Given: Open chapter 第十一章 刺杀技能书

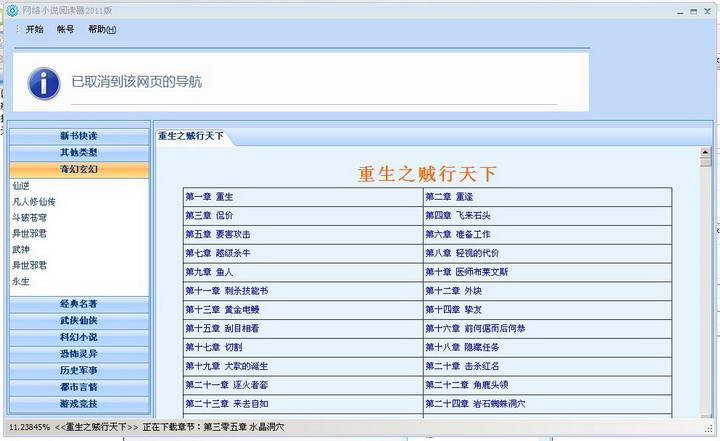Looking at the screenshot, I should tap(226, 291).
